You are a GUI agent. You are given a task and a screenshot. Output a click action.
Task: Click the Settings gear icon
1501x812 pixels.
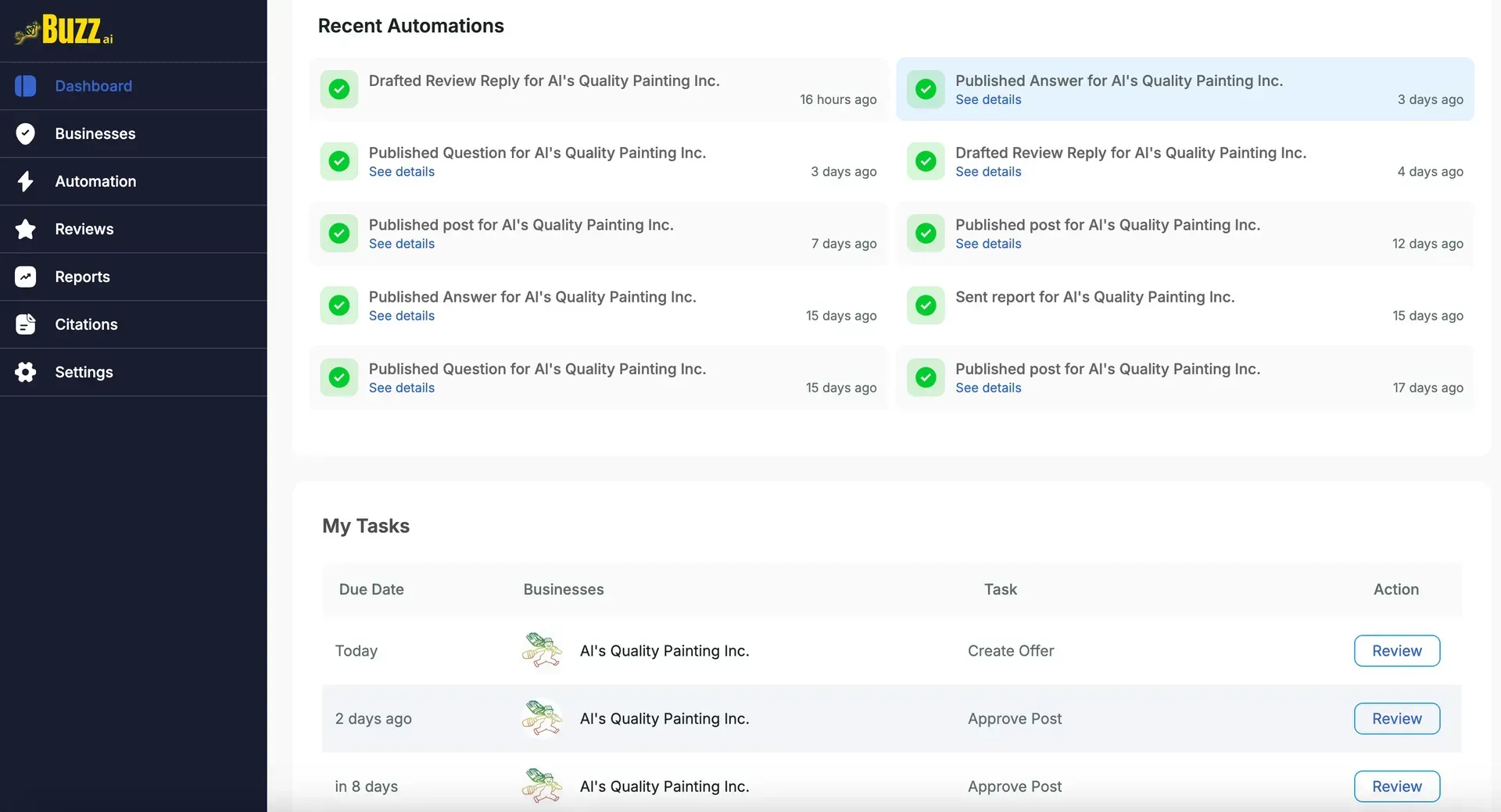pos(25,372)
